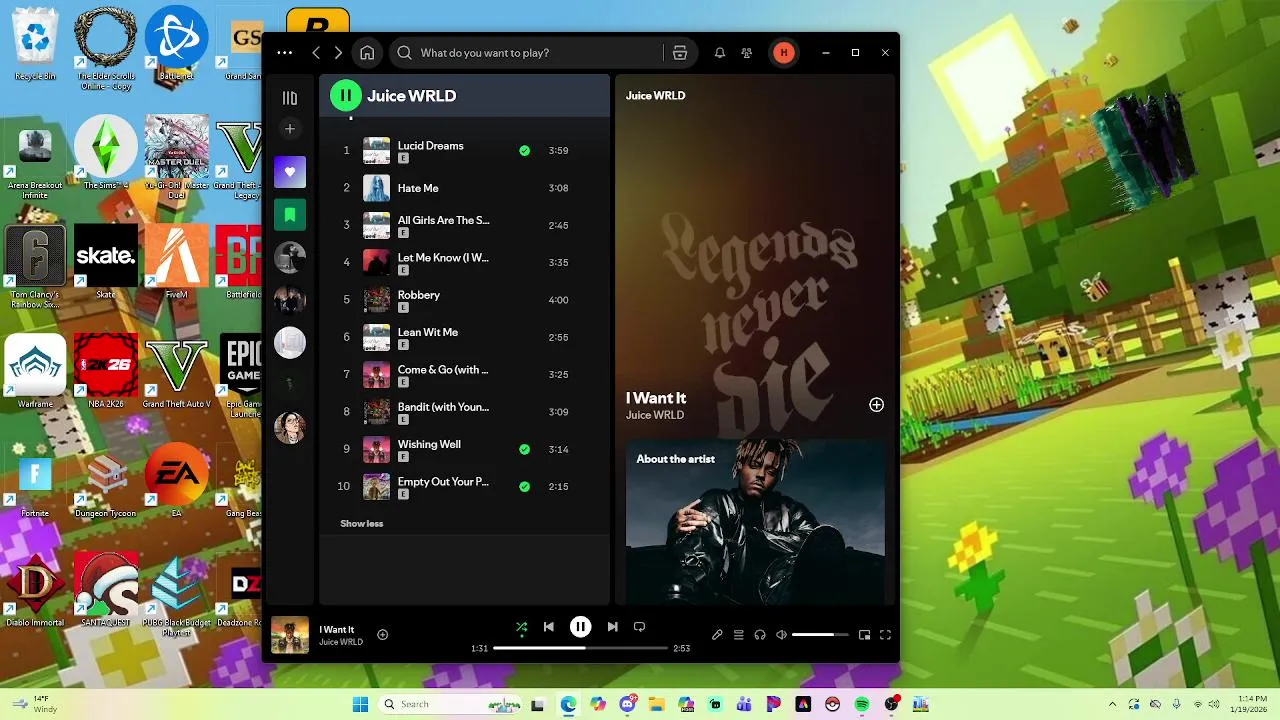This screenshot has height=720, width=1280.
Task: Click the now playing album cover
Action: pyautogui.click(x=290, y=635)
